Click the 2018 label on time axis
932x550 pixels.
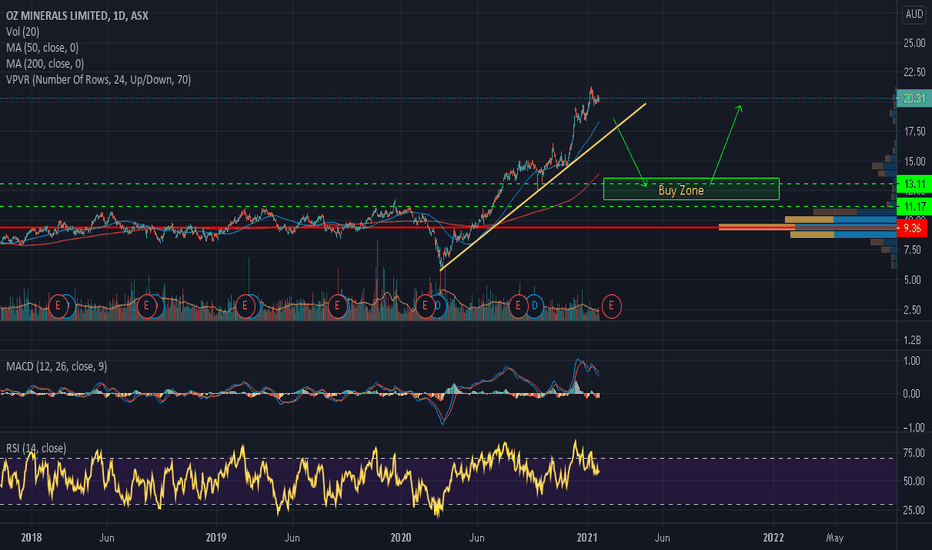click(x=32, y=538)
